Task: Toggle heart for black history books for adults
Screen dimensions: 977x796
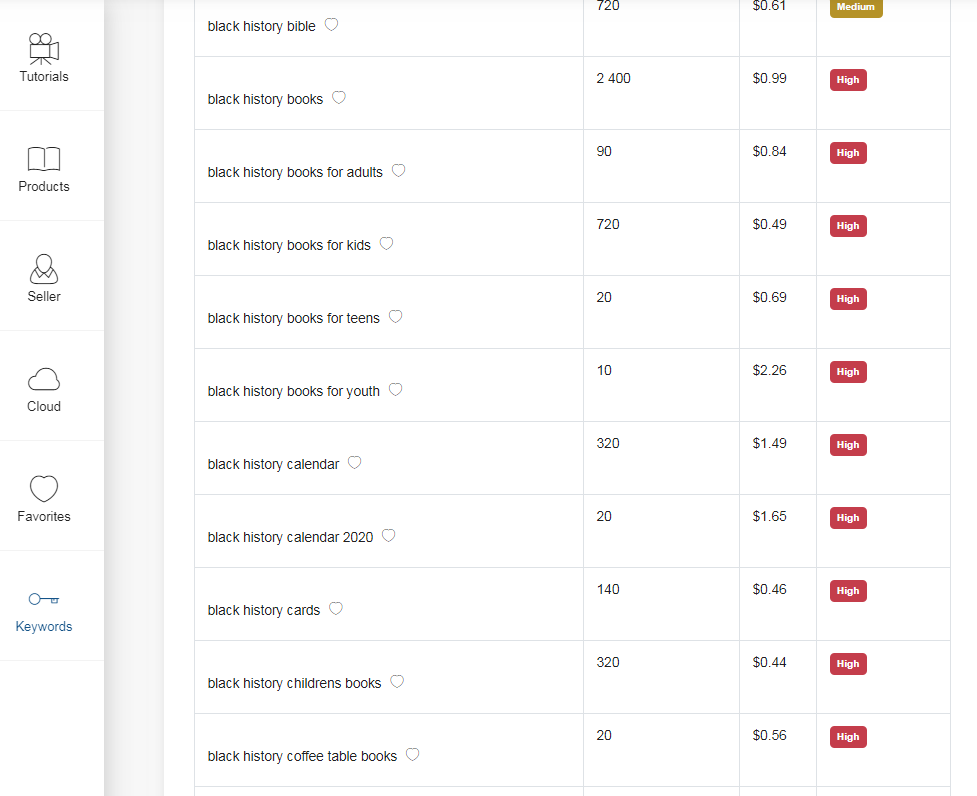Action: 399,171
